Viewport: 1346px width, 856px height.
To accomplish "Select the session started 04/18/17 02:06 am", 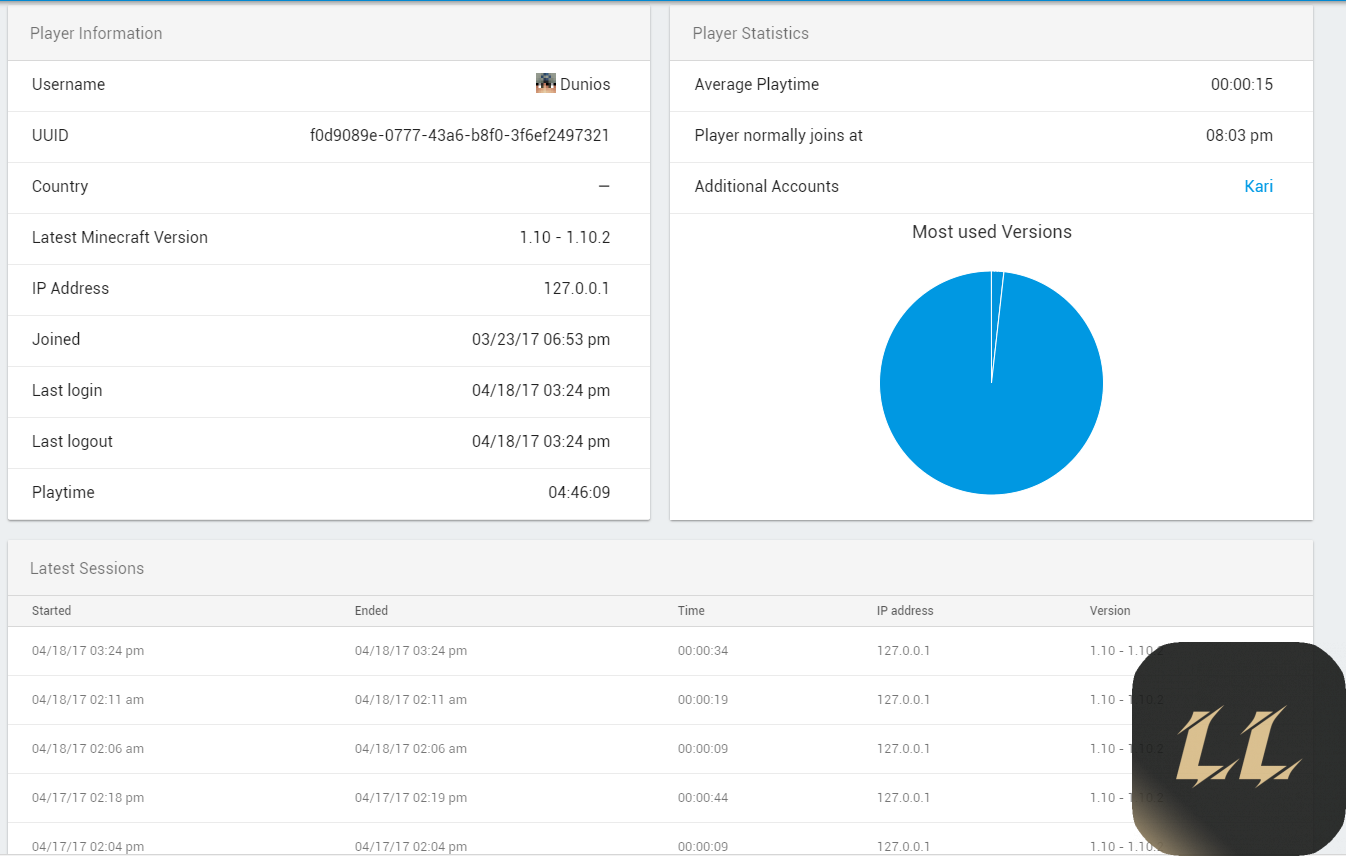I will [88, 749].
